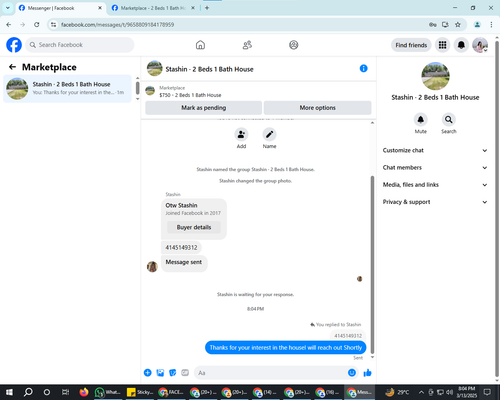Show hidden system tray icons

point(421,392)
